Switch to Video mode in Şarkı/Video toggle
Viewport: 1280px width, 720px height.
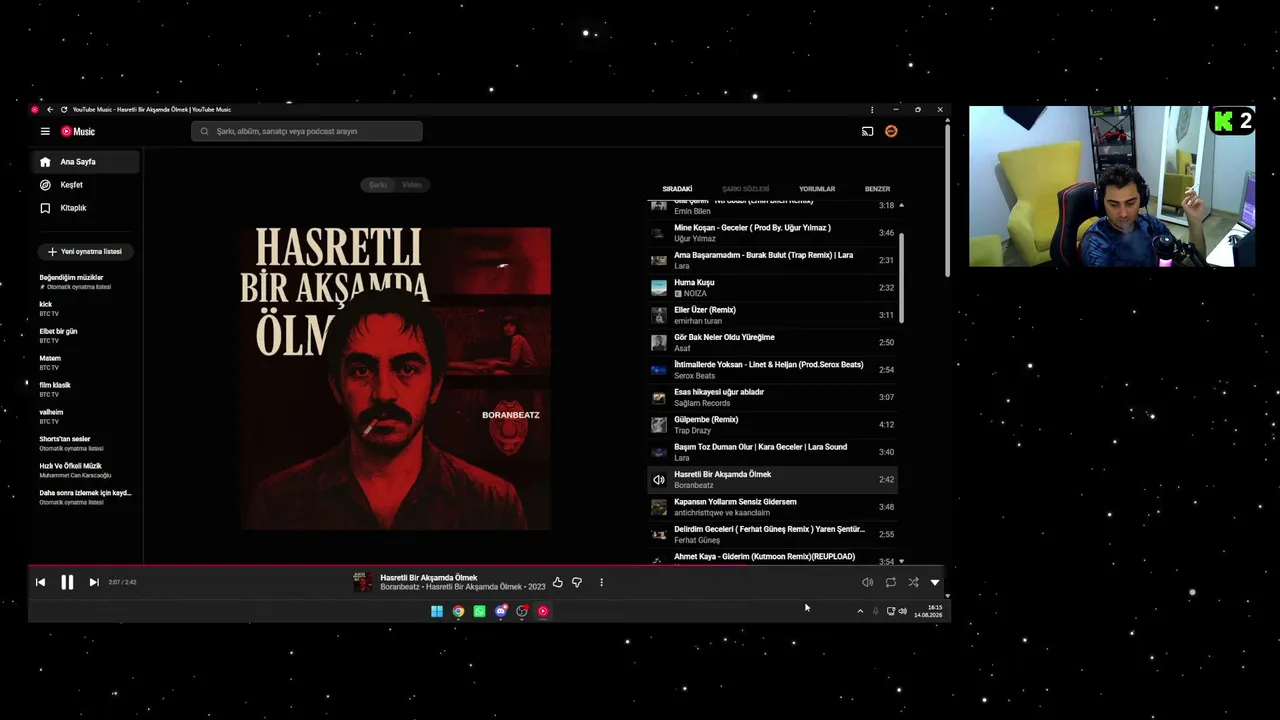412,185
